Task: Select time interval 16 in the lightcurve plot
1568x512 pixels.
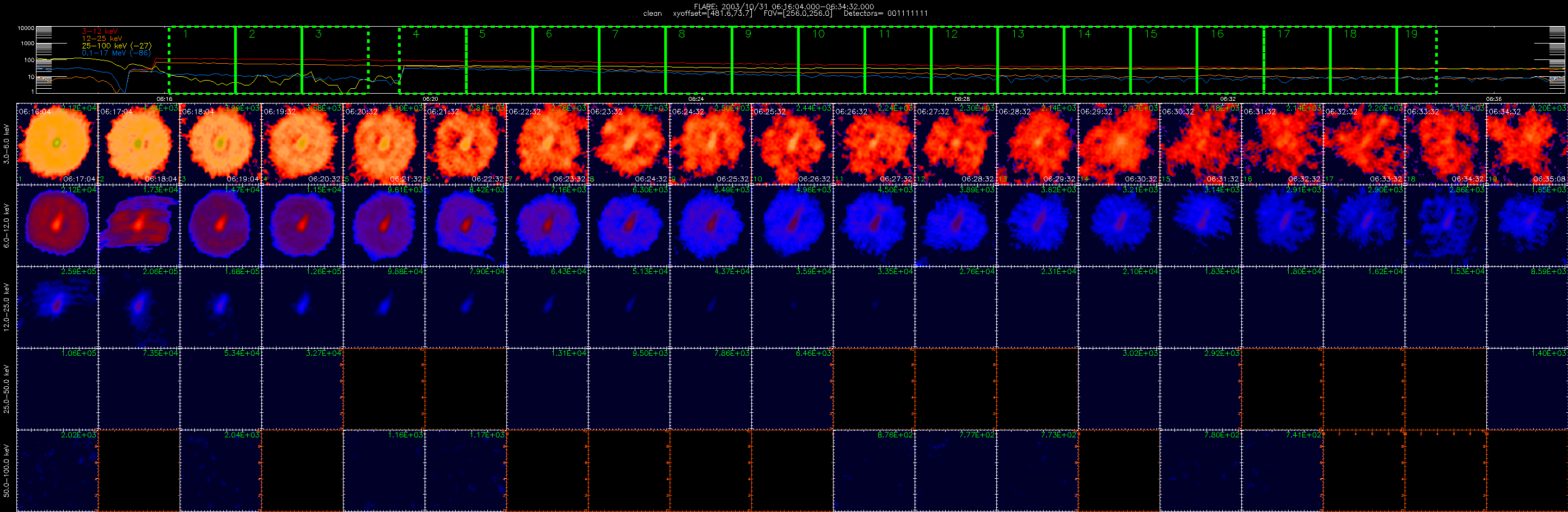Action: [1231, 60]
